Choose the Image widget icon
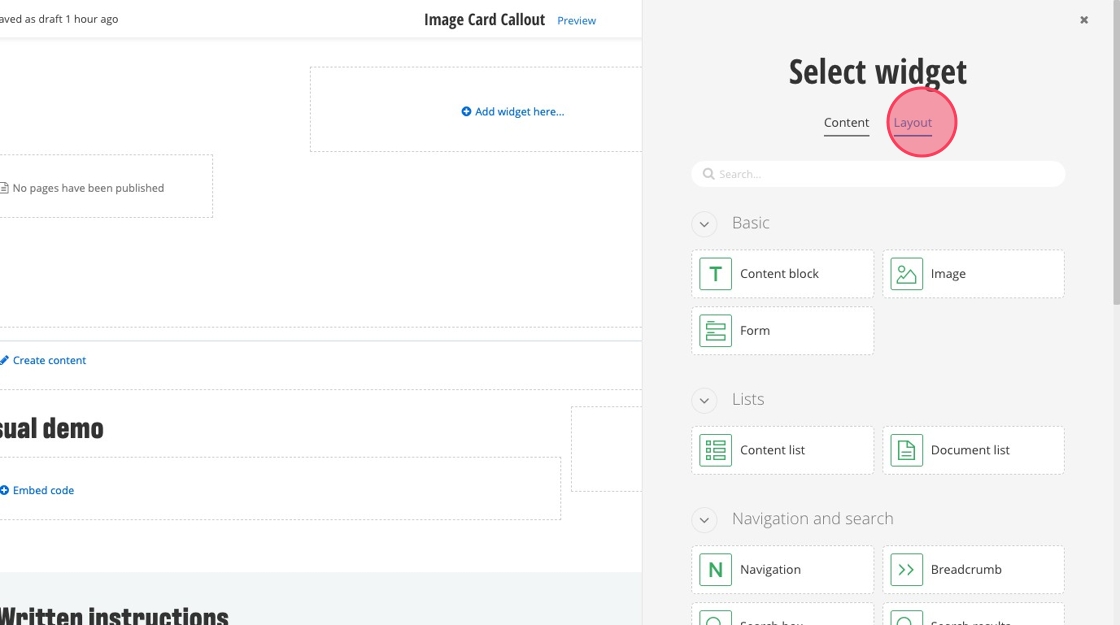This screenshot has width=1120, height=625. click(x=906, y=274)
